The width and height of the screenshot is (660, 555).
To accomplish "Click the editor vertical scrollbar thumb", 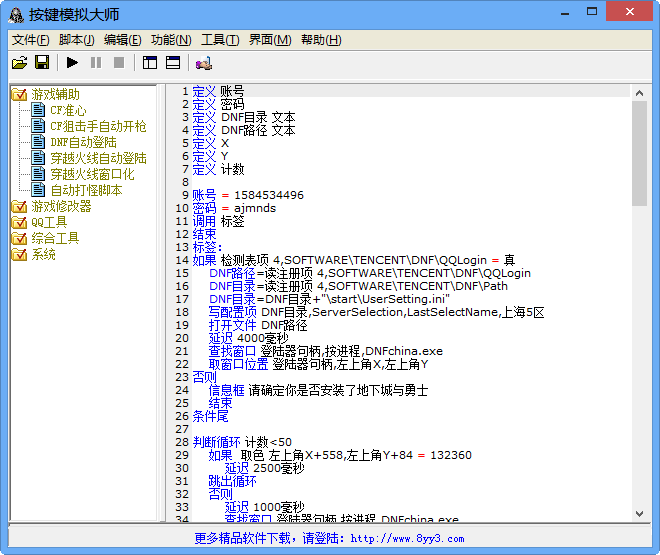I will coord(639,153).
